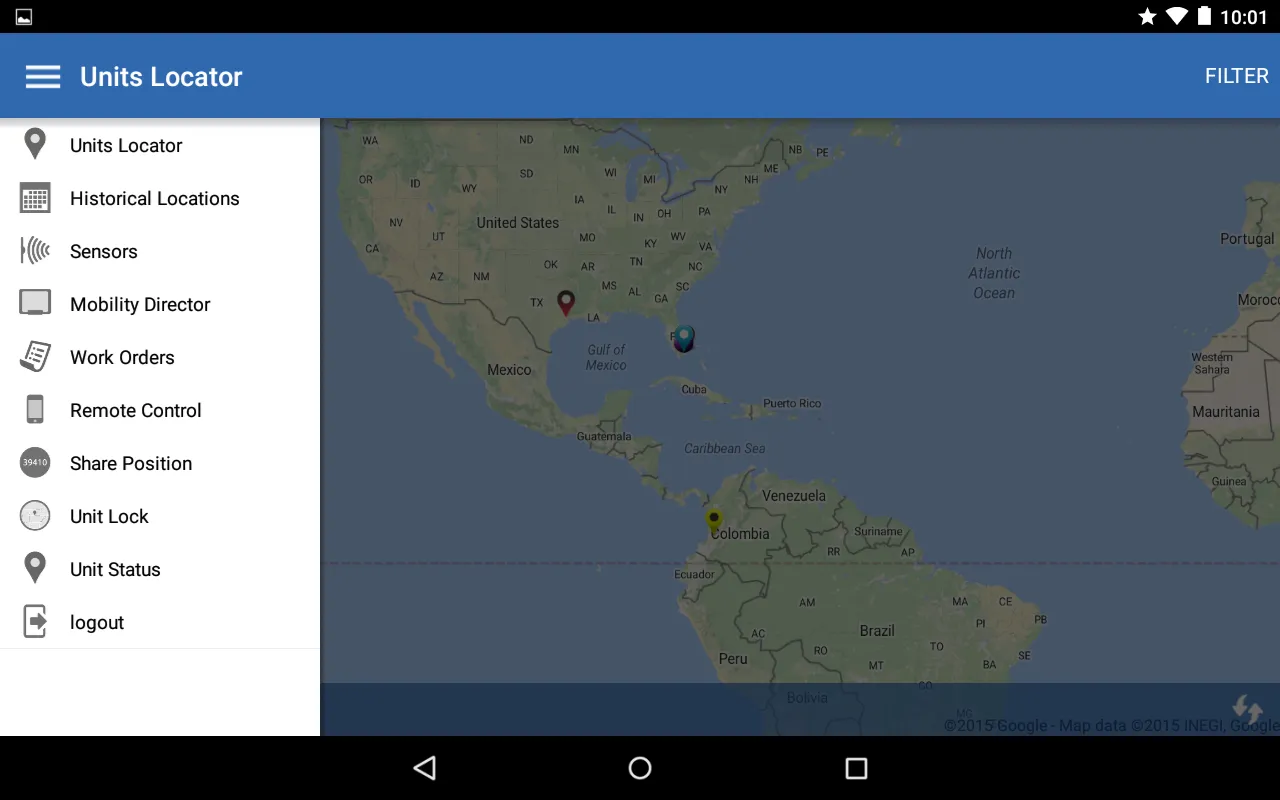Open the Work Orders menu entry
The width and height of the screenshot is (1280, 800).
(122, 358)
